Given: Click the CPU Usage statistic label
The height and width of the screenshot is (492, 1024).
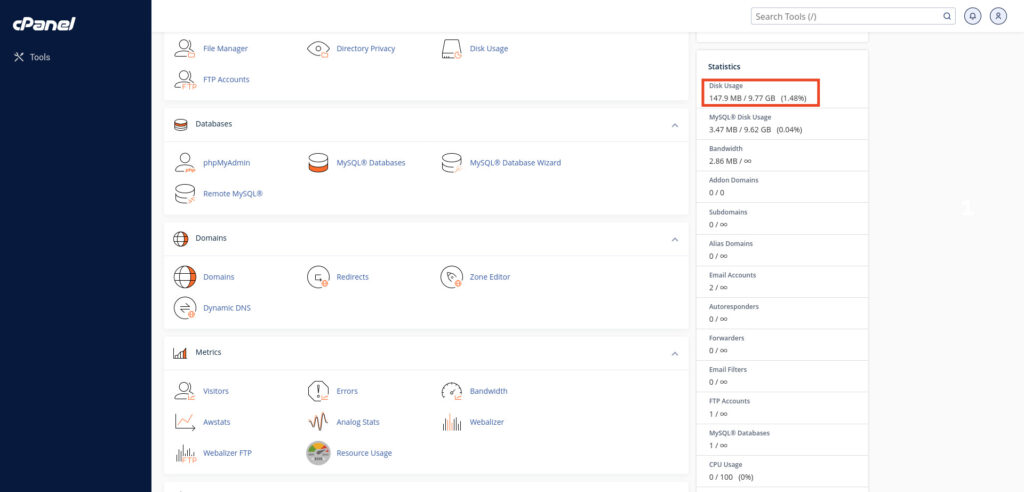Looking at the screenshot, I should (x=726, y=465).
